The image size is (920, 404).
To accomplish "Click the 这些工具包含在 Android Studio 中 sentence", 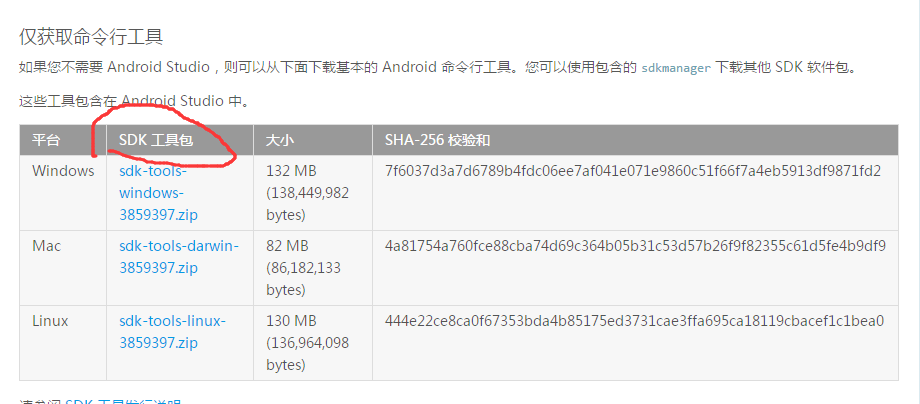I will (x=134, y=101).
